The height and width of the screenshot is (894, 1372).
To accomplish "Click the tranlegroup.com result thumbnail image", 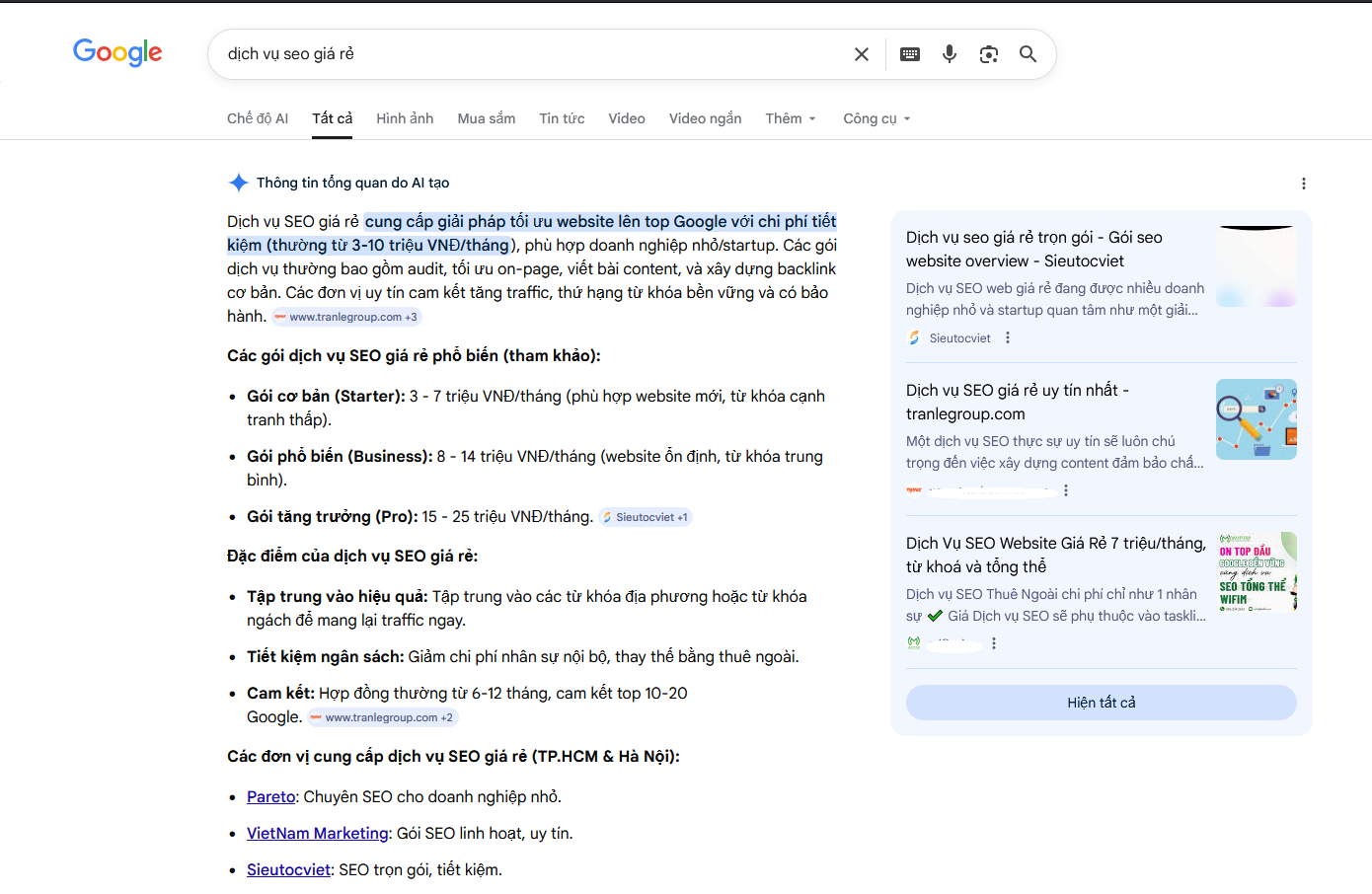I will tap(1256, 418).
